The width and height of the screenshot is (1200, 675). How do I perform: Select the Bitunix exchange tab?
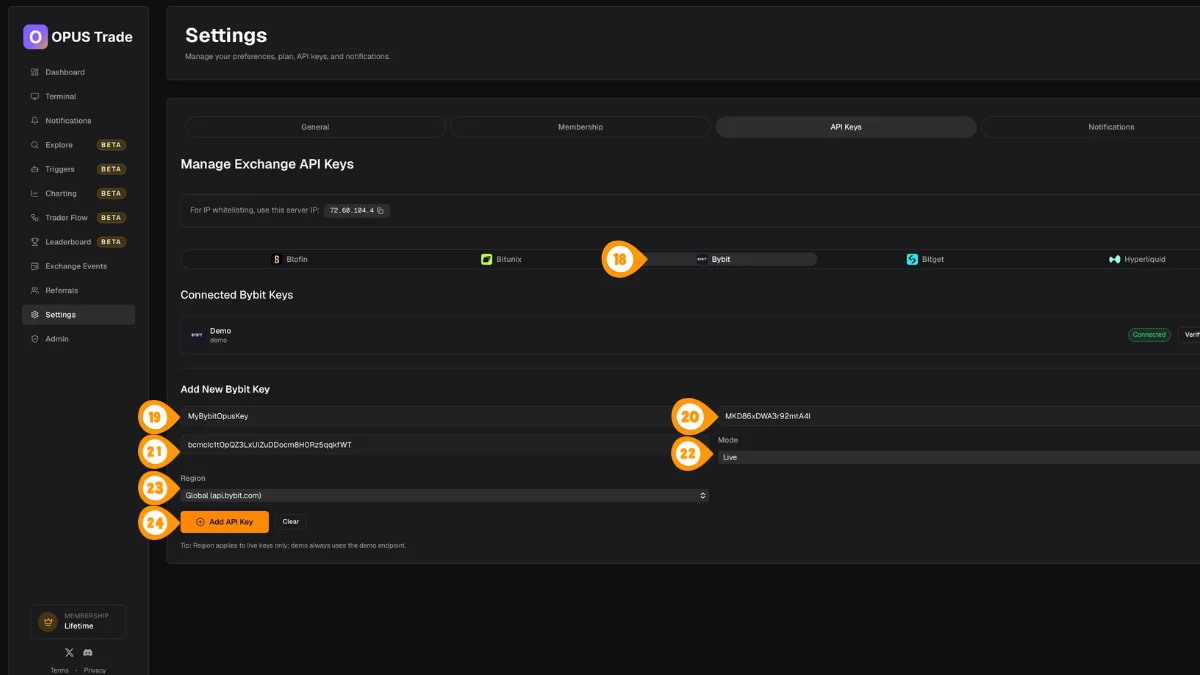tap(501, 259)
